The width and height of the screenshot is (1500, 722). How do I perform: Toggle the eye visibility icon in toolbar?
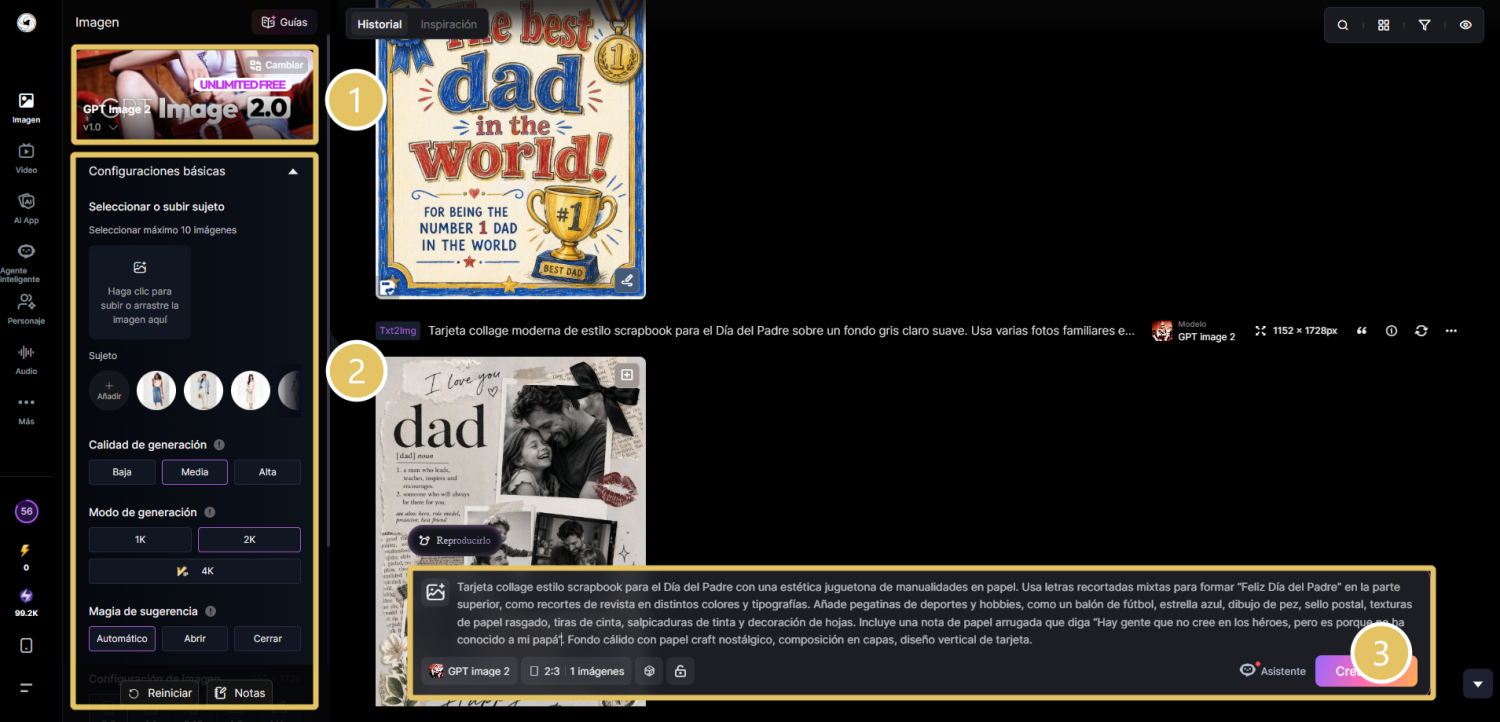[x=1465, y=25]
